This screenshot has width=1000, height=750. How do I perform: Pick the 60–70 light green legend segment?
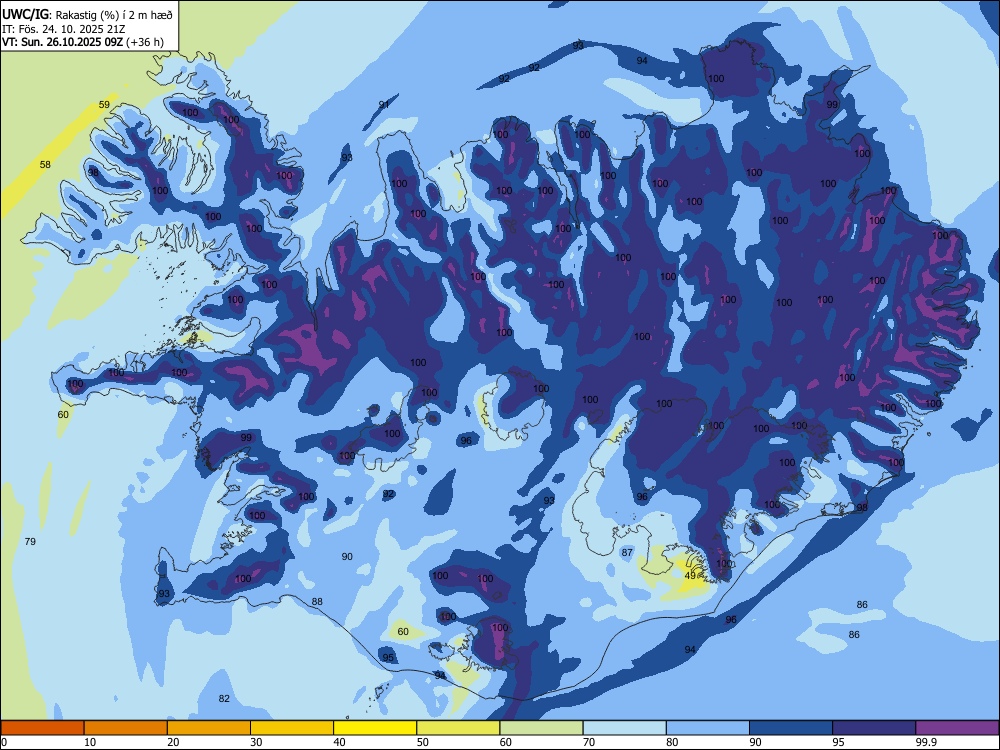click(x=541, y=728)
